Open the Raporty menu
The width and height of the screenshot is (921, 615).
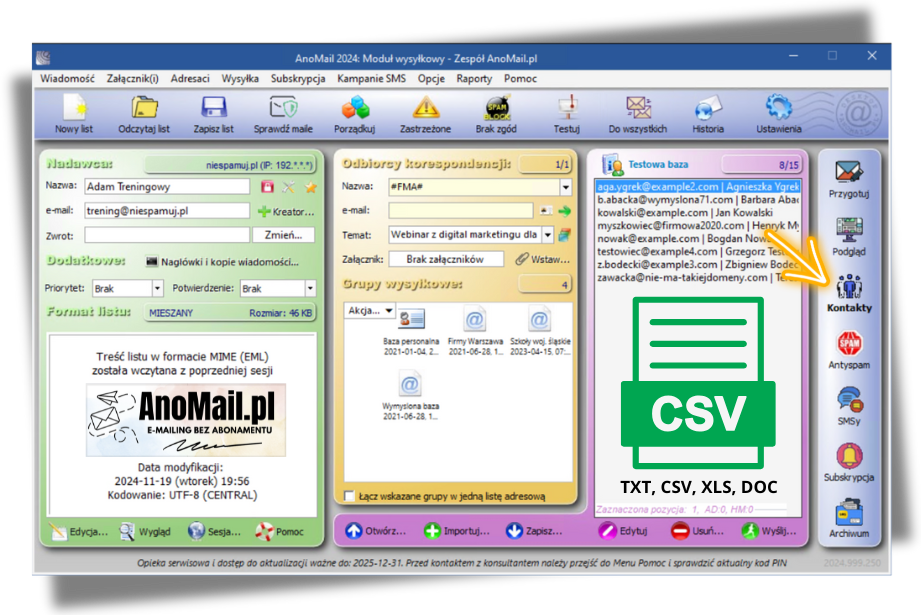[474, 79]
